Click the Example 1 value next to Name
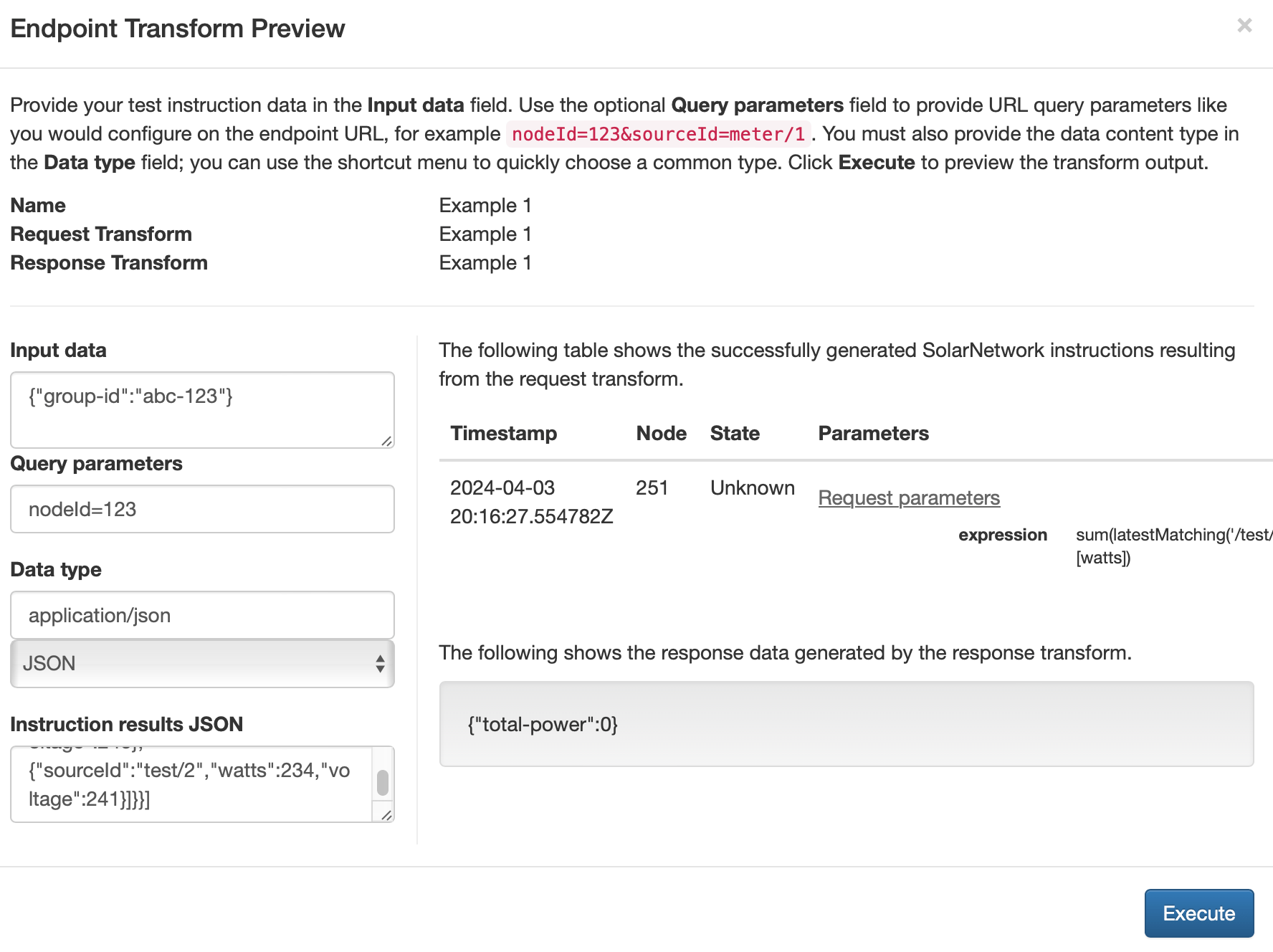Screen dimensions: 1273x952 (x=485, y=205)
